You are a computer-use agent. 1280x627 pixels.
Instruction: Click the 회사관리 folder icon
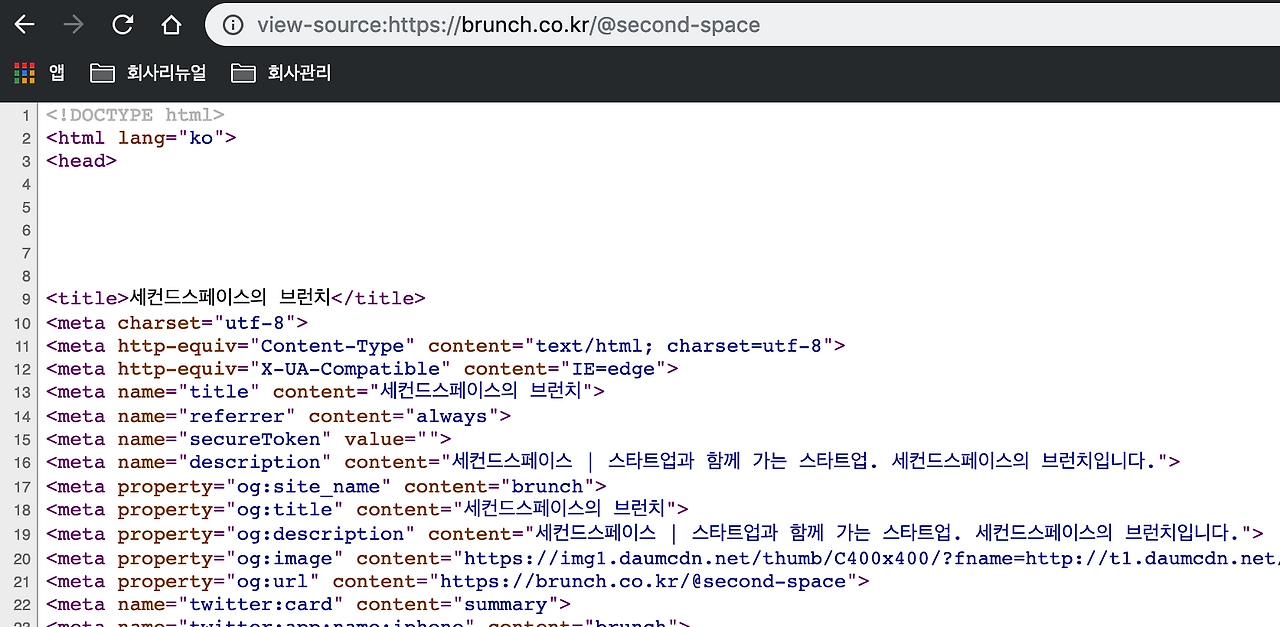243,72
